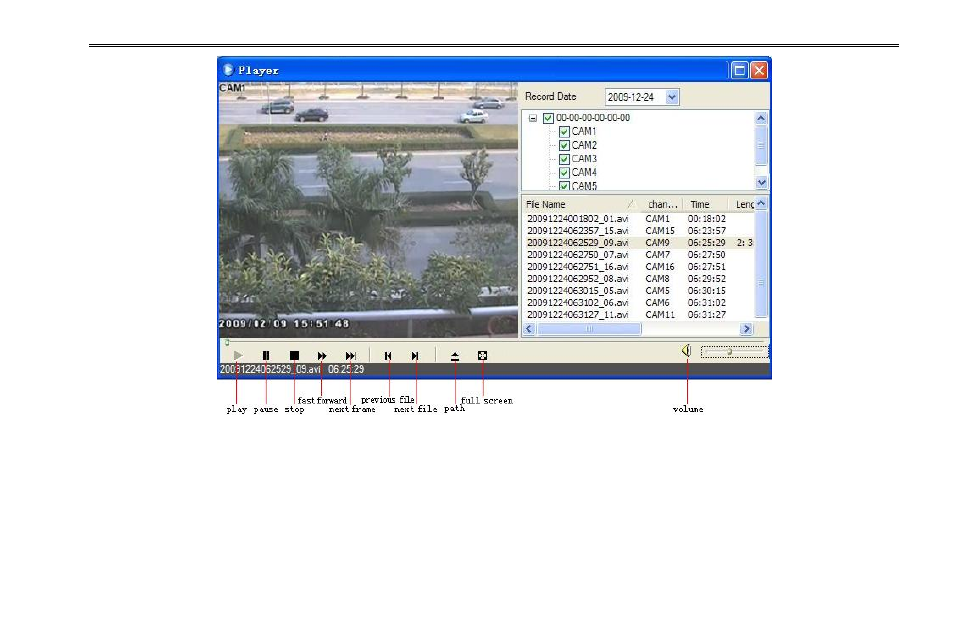
Task: Start playback with the play button
Action: tap(238, 355)
